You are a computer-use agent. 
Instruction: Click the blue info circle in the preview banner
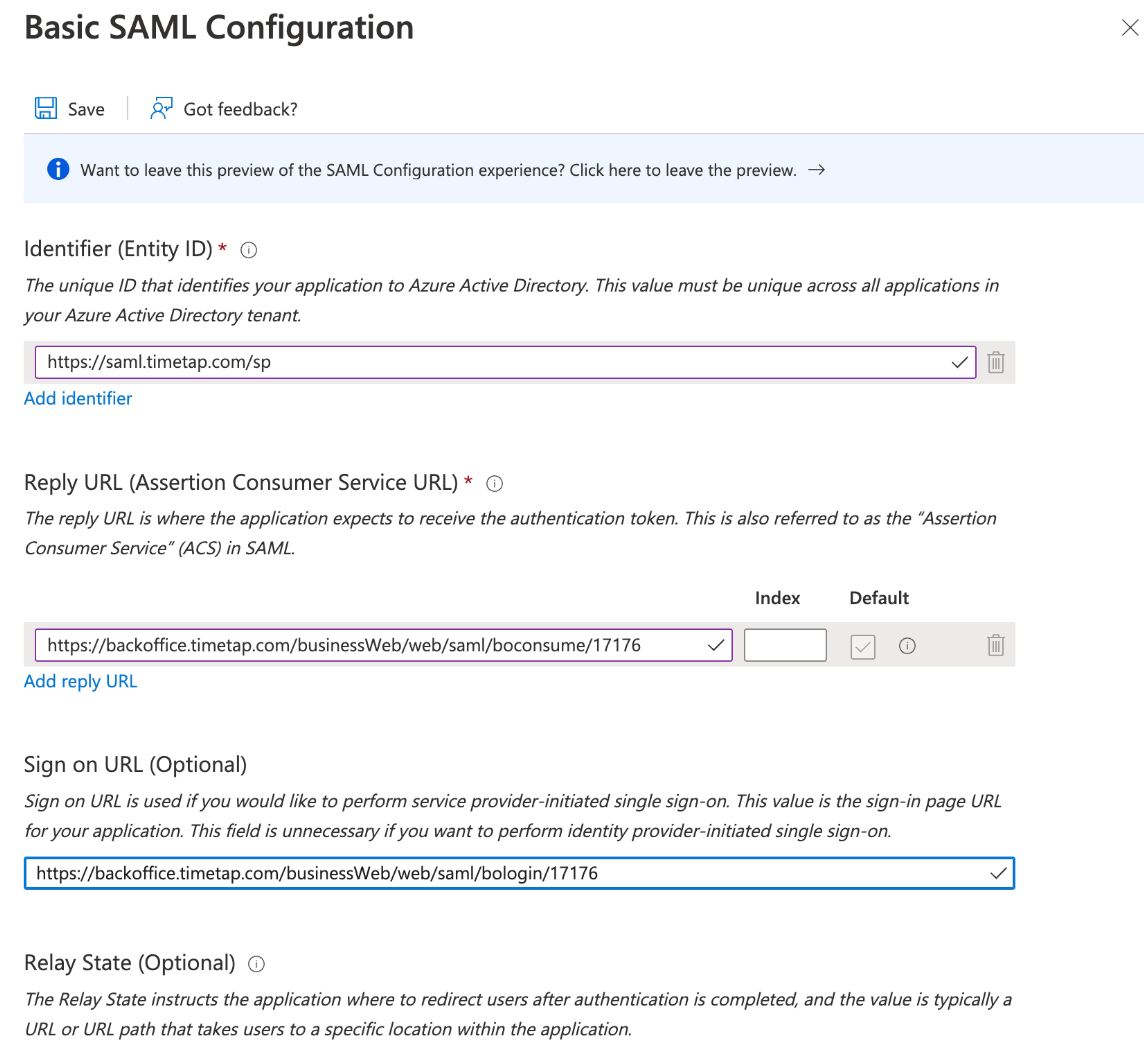point(58,169)
